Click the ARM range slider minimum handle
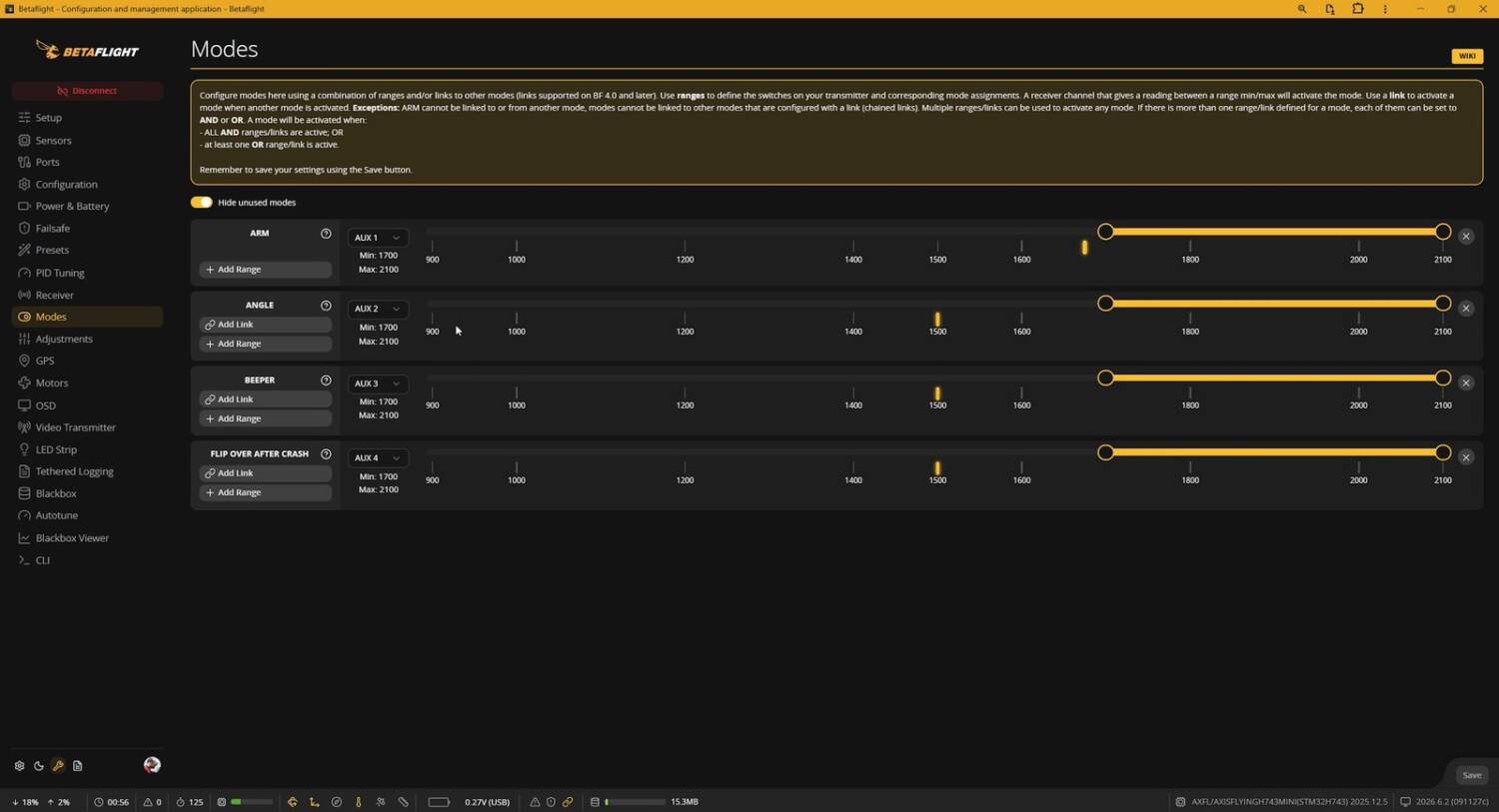 (1105, 232)
